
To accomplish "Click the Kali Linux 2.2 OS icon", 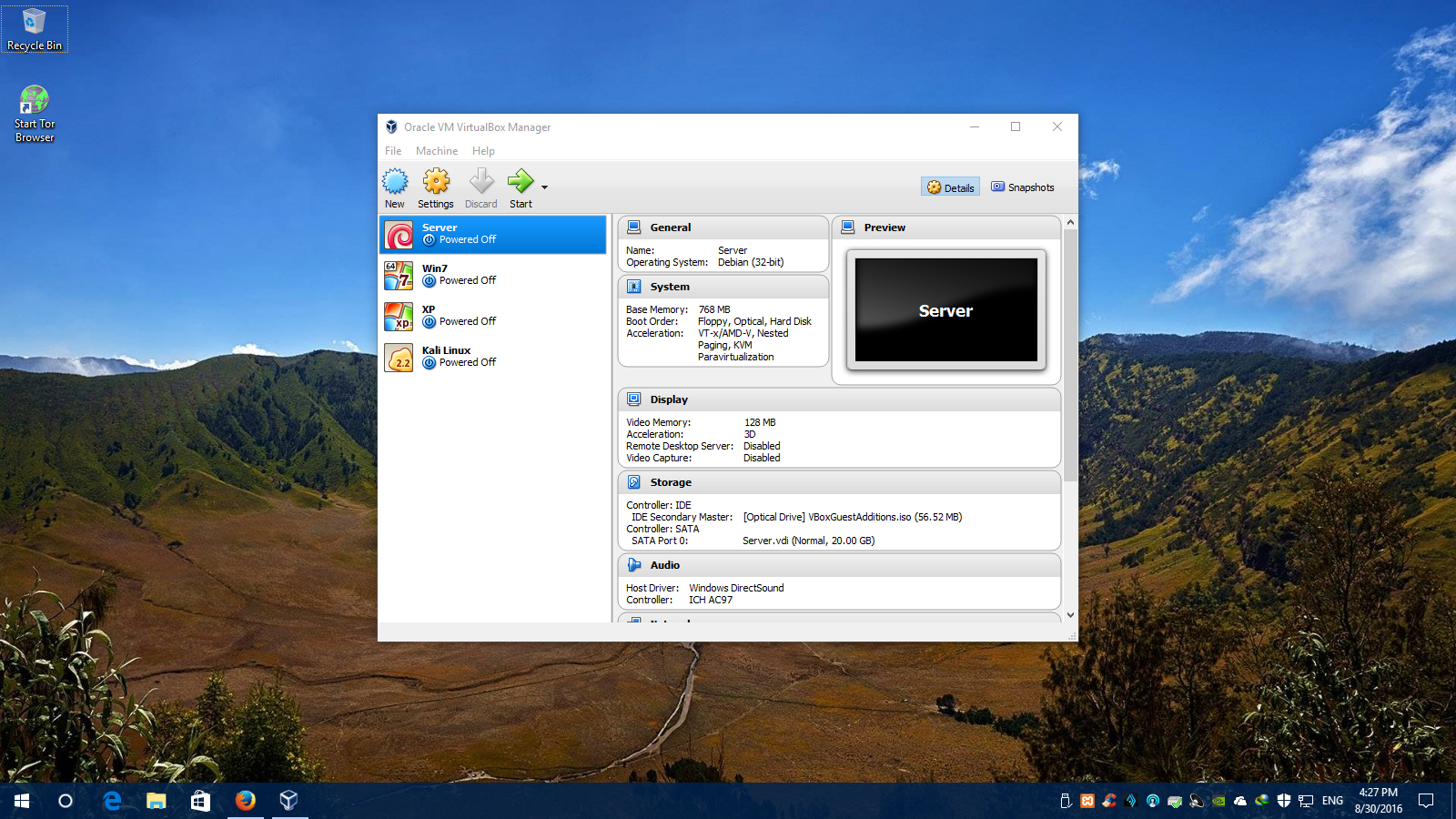I will pyautogui.click(x=399, y=358).
